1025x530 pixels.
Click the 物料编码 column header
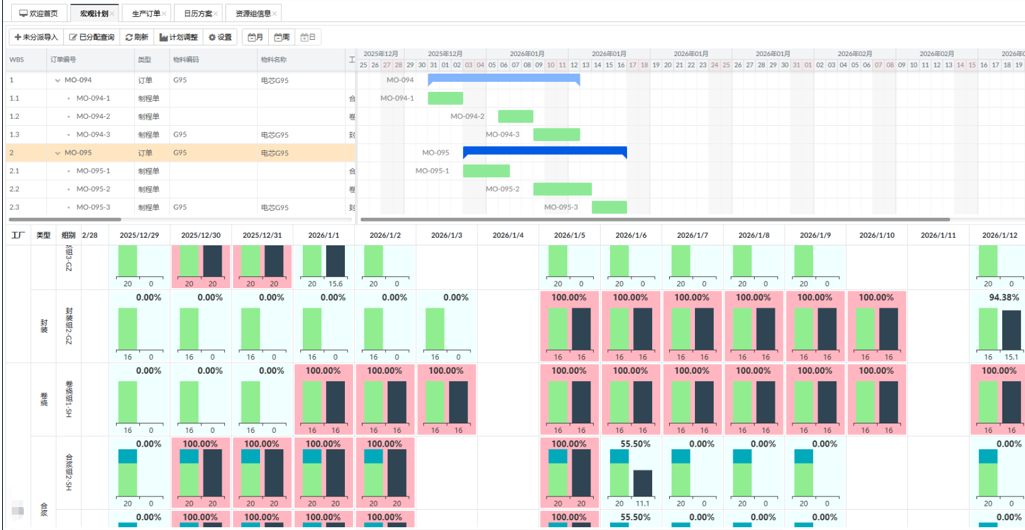(x=213, y=59)
